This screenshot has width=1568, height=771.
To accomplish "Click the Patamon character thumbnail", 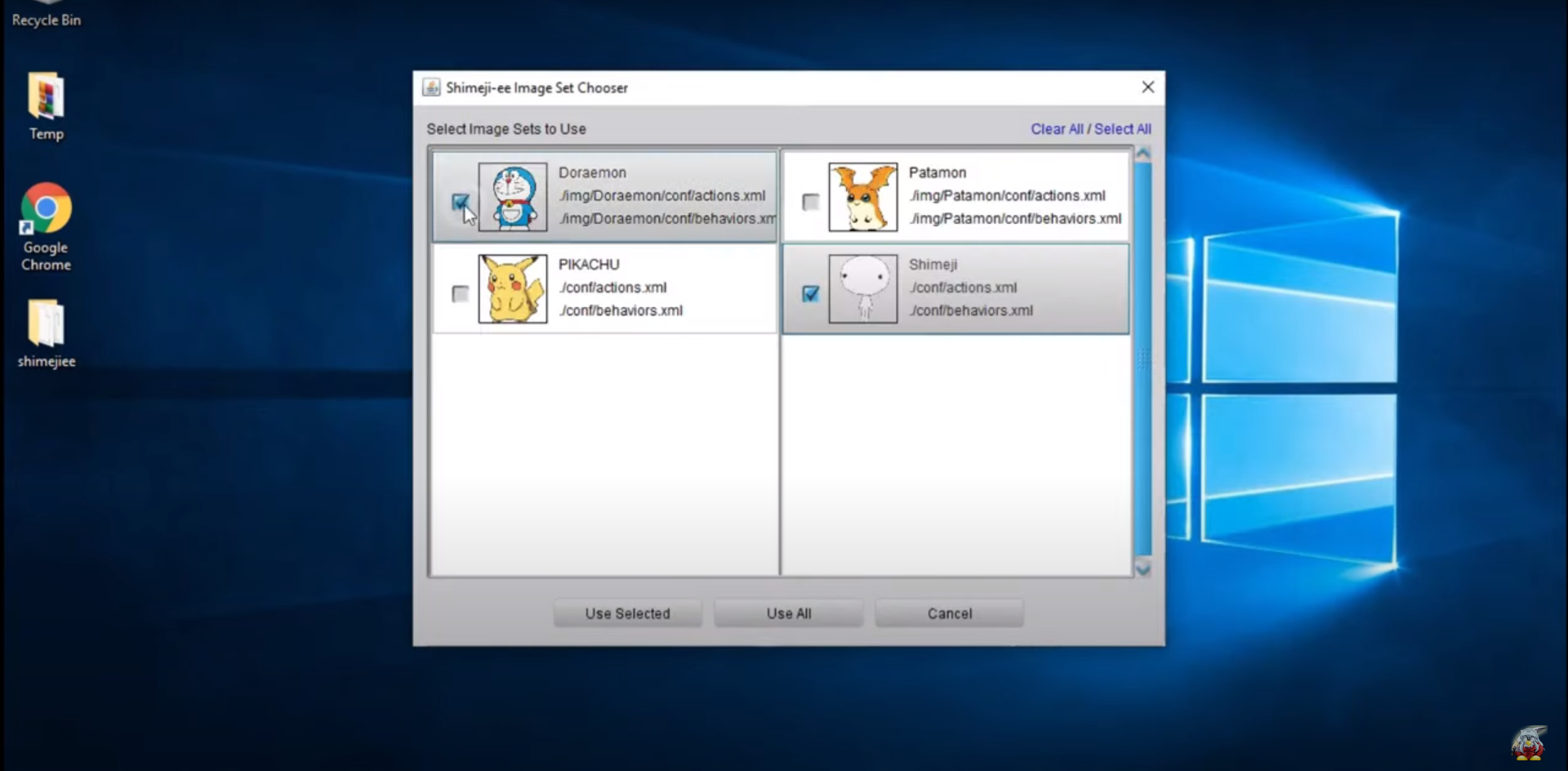I will click(x=863, y=197).
